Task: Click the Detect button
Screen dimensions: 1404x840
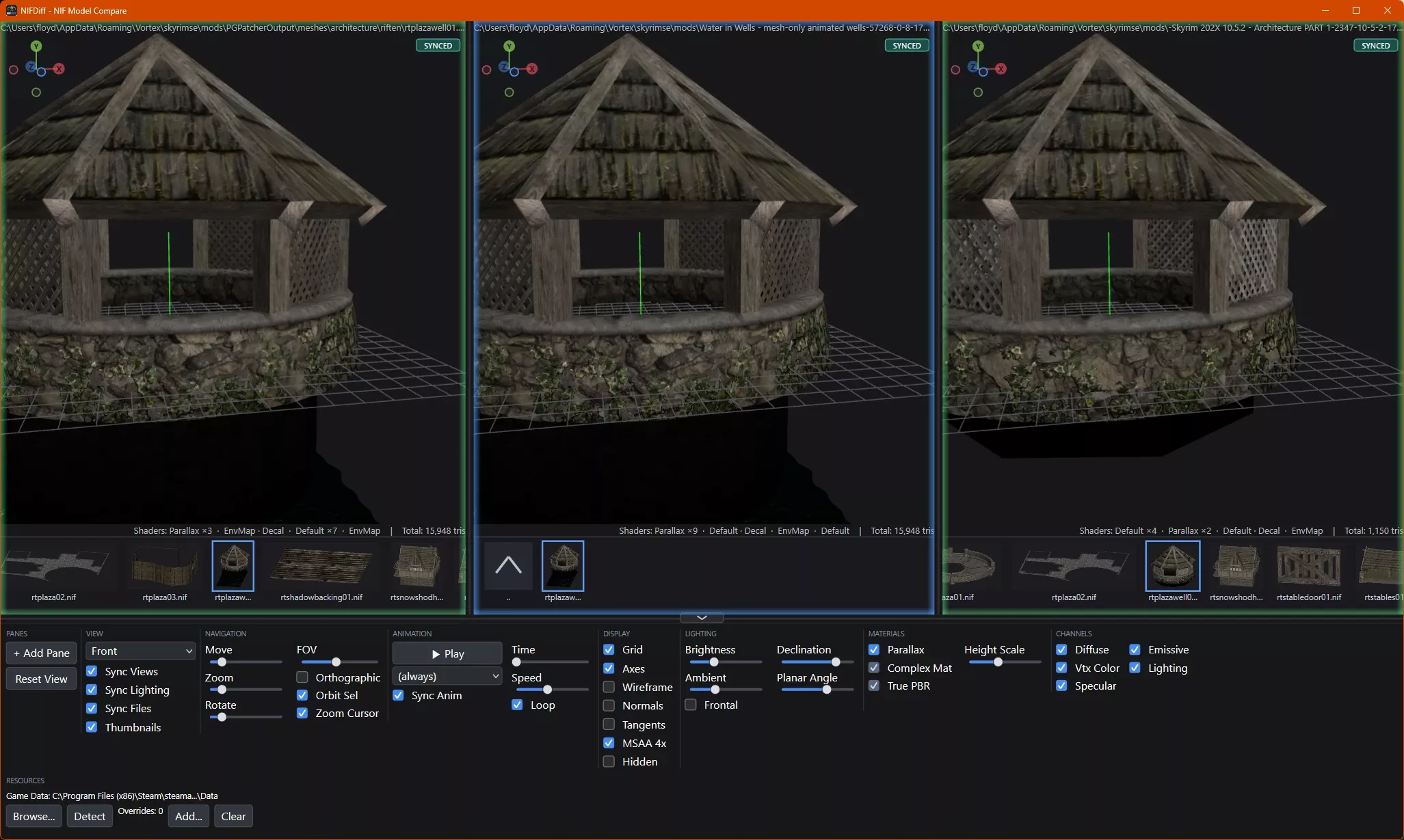Action: 90,816
